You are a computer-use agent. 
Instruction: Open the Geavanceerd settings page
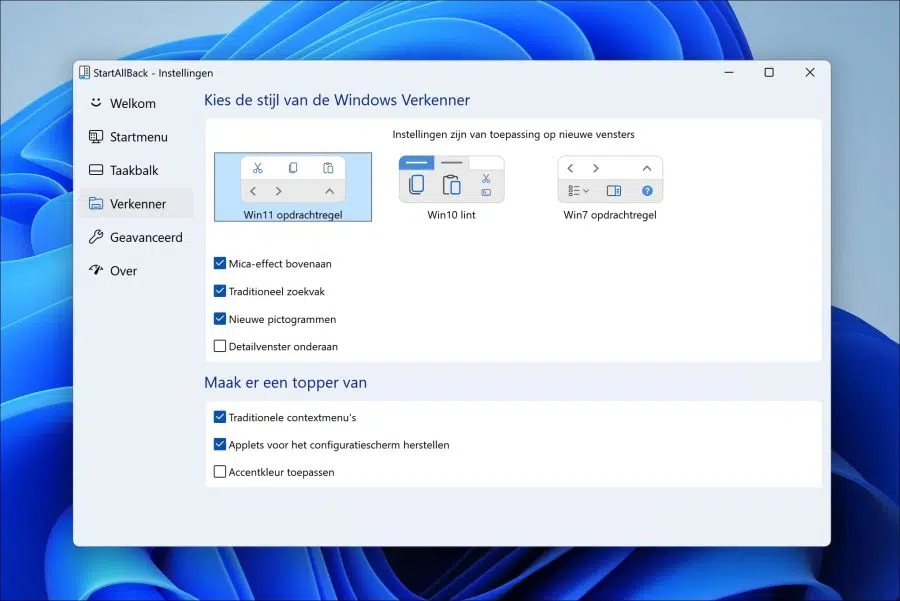tap(135, 237)
